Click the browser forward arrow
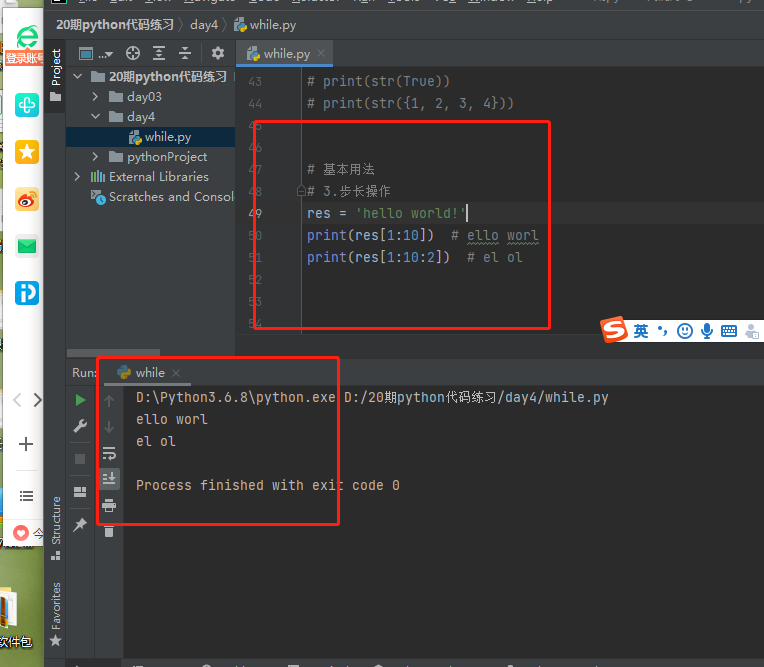The image size is (764, 667). coord(38,400)
